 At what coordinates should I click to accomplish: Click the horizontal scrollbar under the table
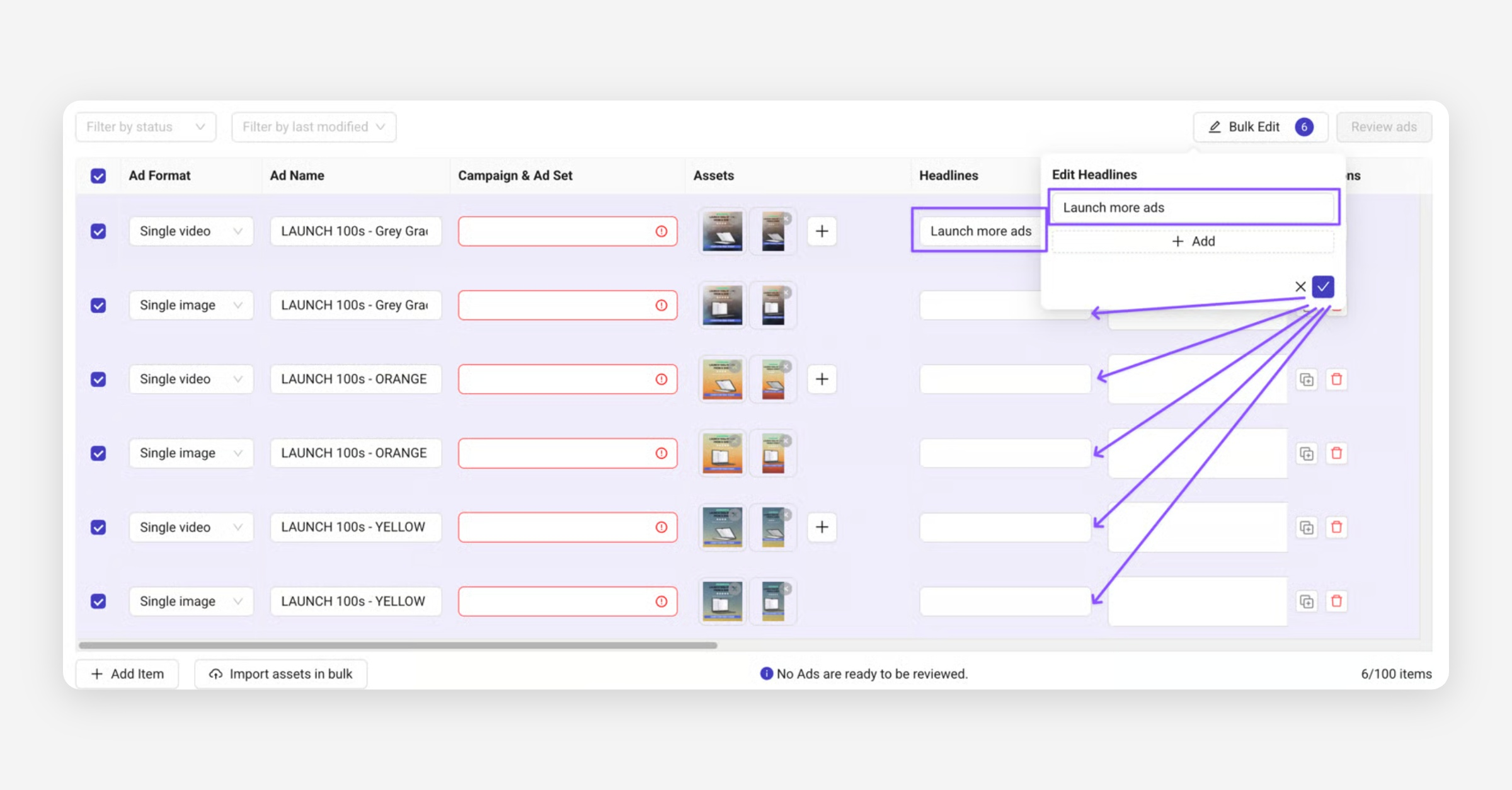coord(398,645)
